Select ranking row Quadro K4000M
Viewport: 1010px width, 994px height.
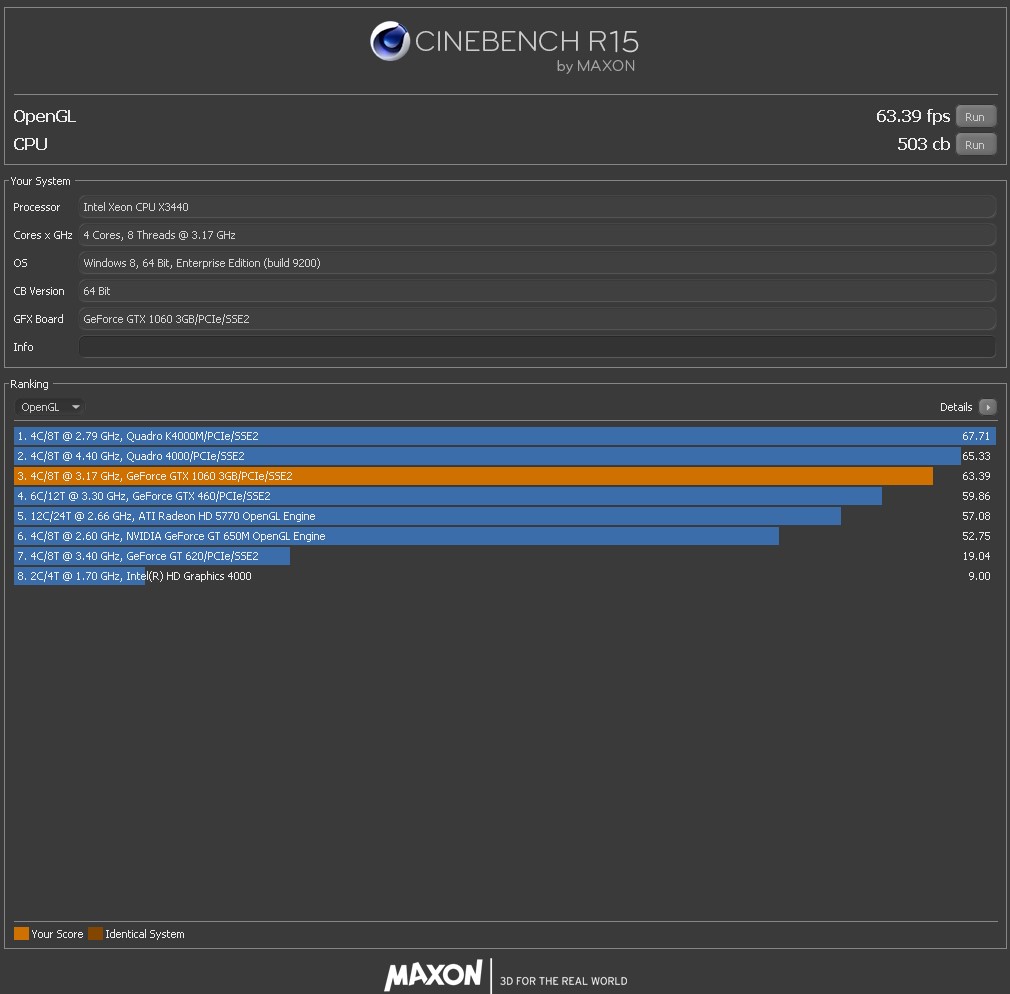[505, 436]
